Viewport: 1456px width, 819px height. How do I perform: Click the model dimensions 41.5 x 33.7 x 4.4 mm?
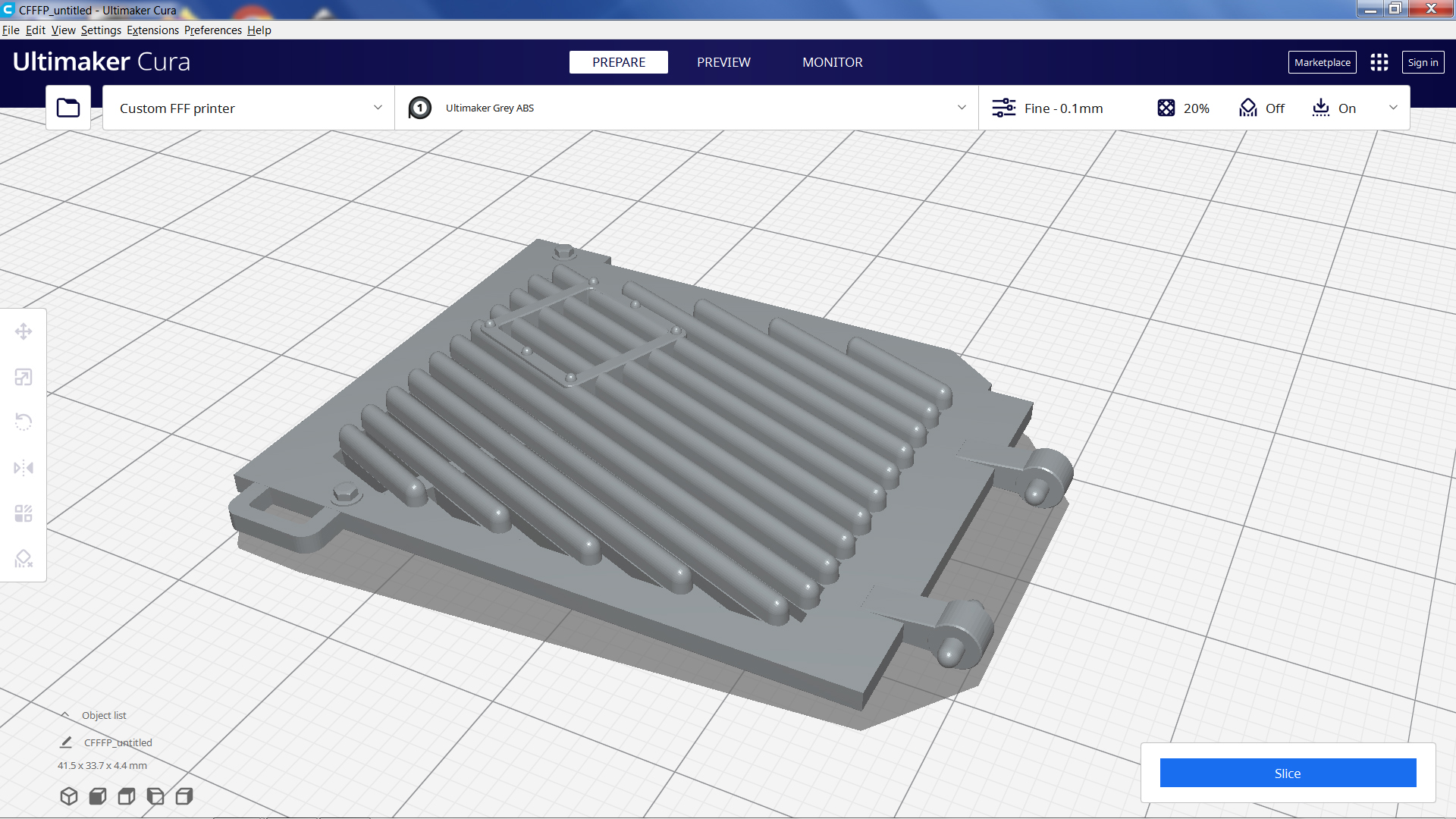point(102,766)
